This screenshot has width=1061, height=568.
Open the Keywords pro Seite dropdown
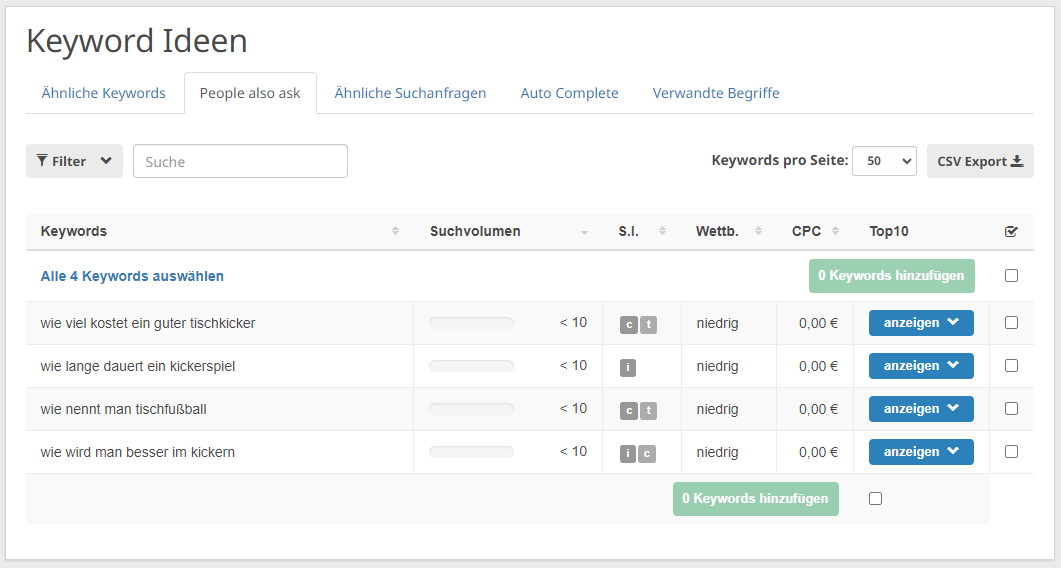884,161
